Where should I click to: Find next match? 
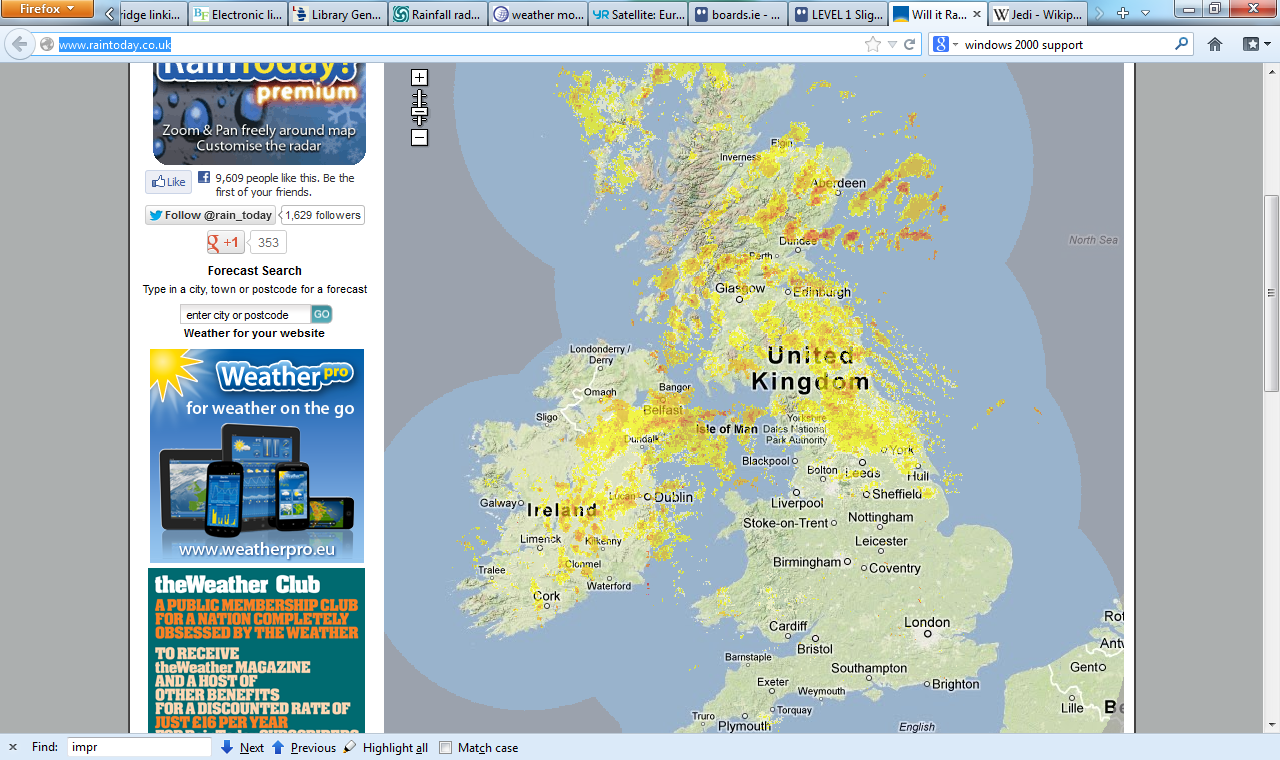click(x=242, y=747)
